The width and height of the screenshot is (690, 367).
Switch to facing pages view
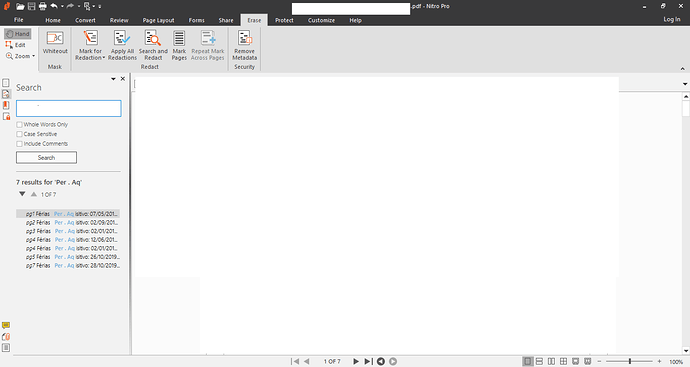551,361
